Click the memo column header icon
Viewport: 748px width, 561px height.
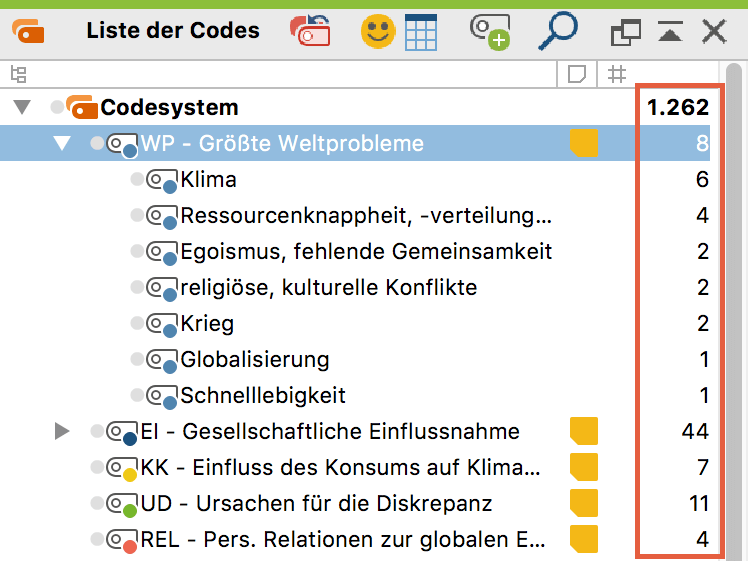577,74
